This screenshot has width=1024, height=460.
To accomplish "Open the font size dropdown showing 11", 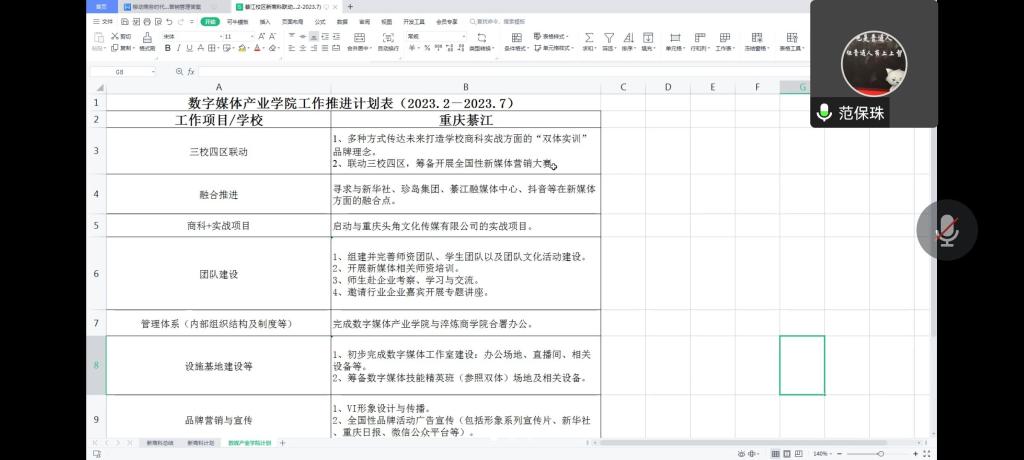I will pyautogui.click(x=253, y=36).
